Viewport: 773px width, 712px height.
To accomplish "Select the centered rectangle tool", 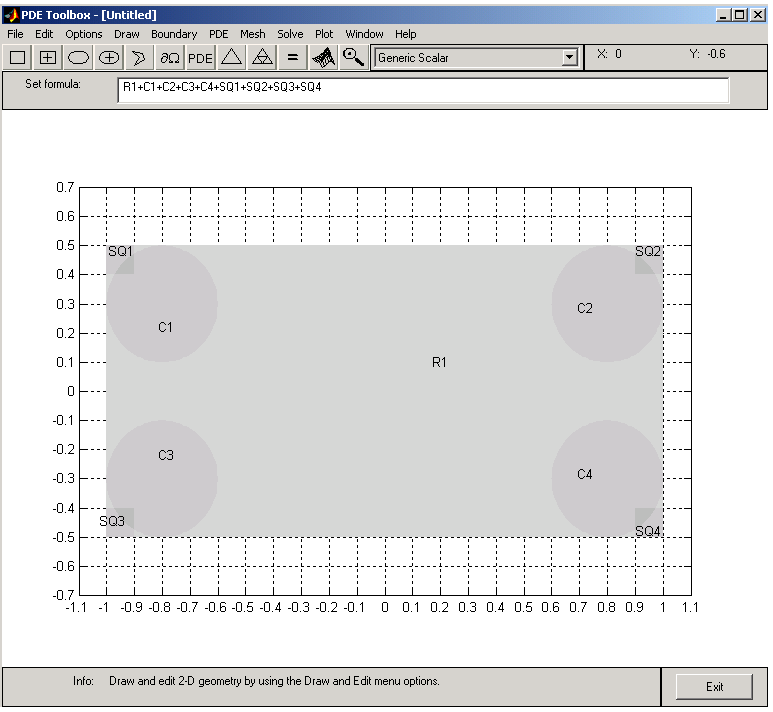I will 48,58.
